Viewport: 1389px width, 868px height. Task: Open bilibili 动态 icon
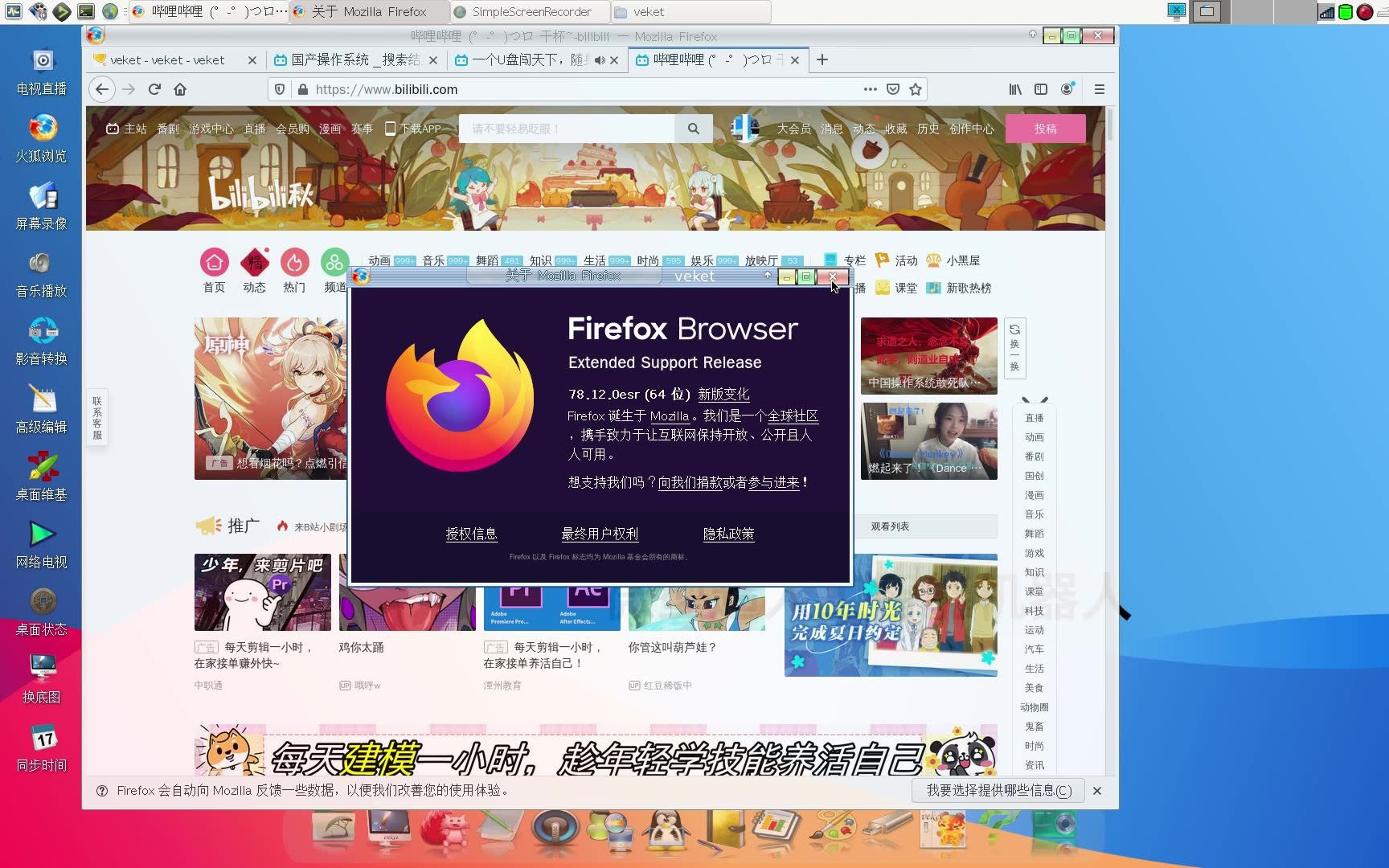click(x=254, y=262)
